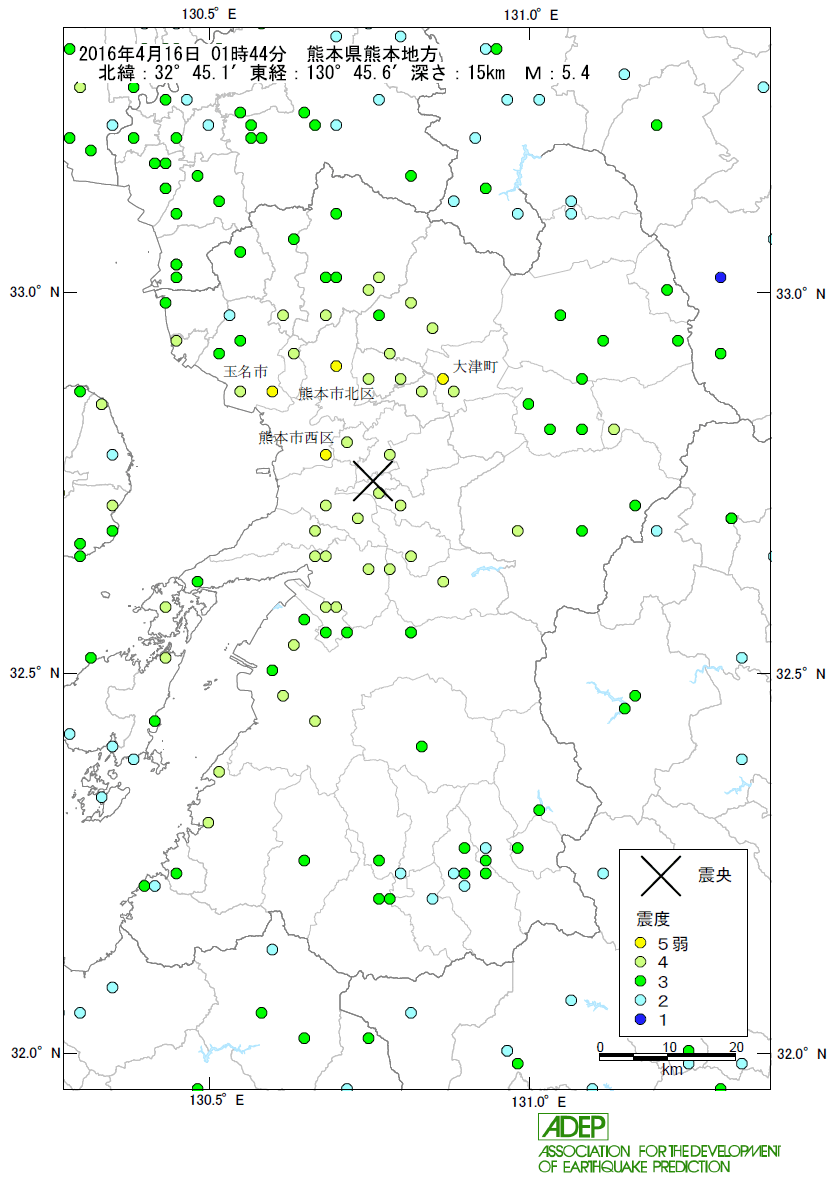Click the yellow 5弱 legend dot
837x1183 pixels.
click(641, 943)
